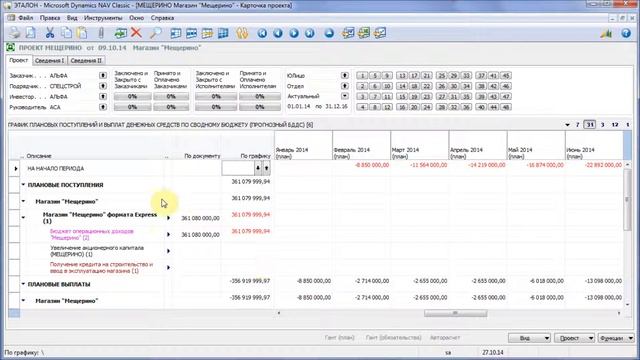This screenshot has width=640, height=360.
Task: Open the period dropdown arrow left of 7
Action: coord(567,125)
